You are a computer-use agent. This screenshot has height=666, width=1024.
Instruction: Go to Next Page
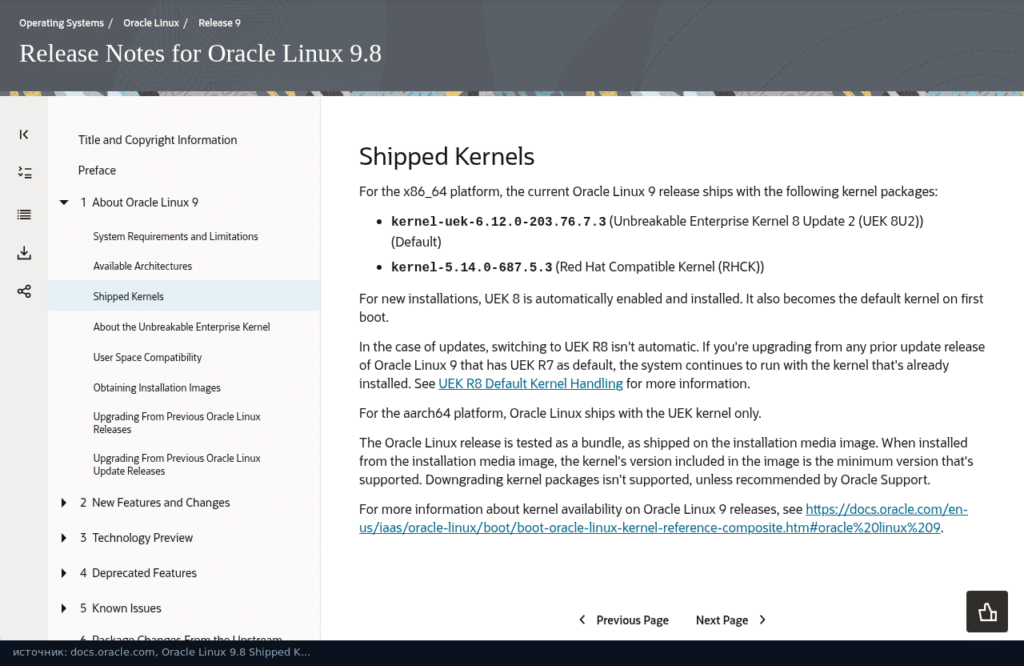[722, 620]
